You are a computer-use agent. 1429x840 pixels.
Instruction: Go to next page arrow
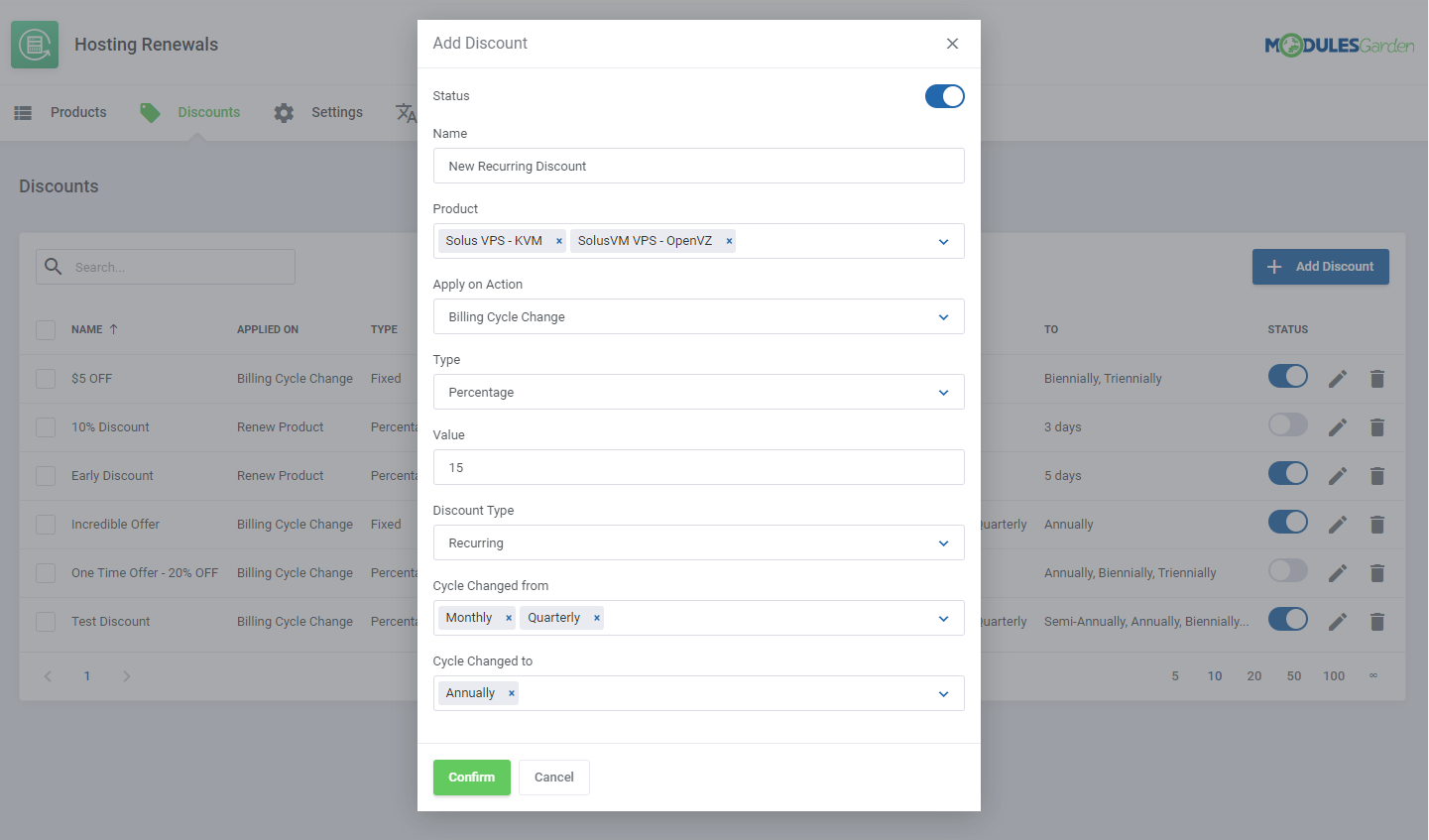click(126, 676)
